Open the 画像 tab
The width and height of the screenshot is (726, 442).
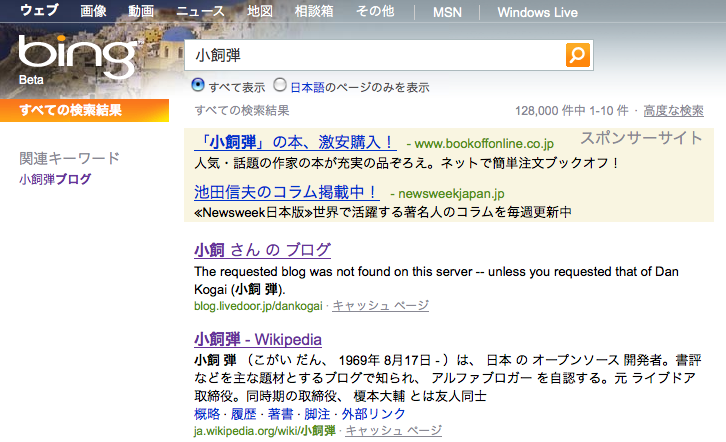coord(93,11)
